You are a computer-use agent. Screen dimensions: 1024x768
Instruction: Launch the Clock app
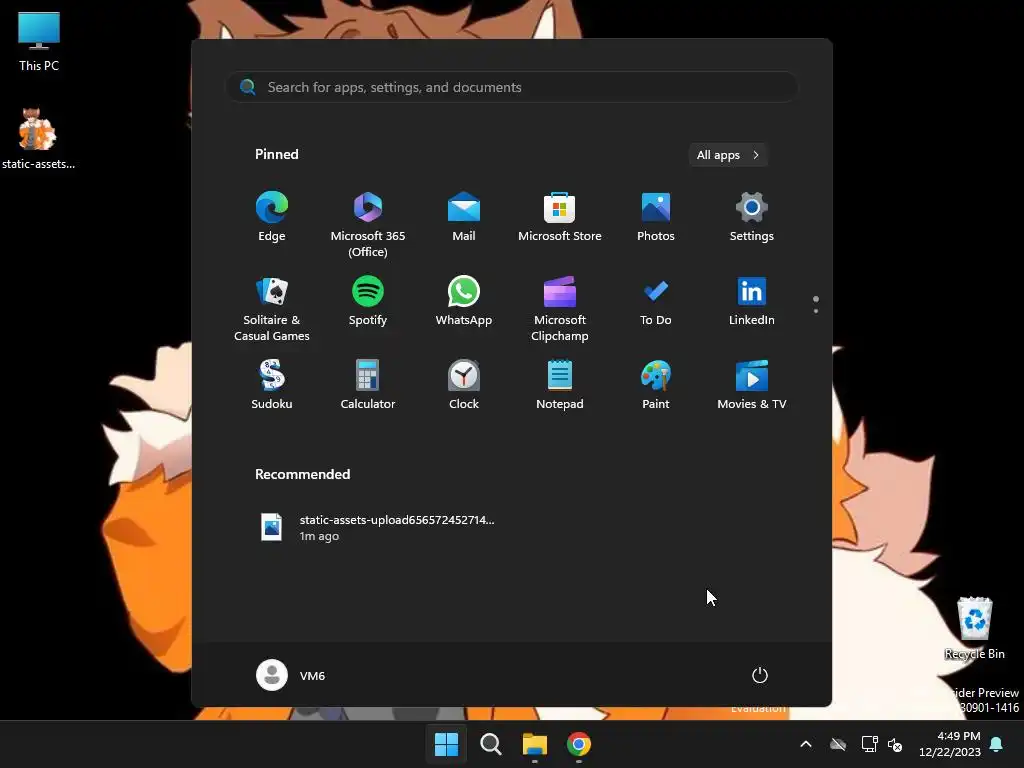464,385
